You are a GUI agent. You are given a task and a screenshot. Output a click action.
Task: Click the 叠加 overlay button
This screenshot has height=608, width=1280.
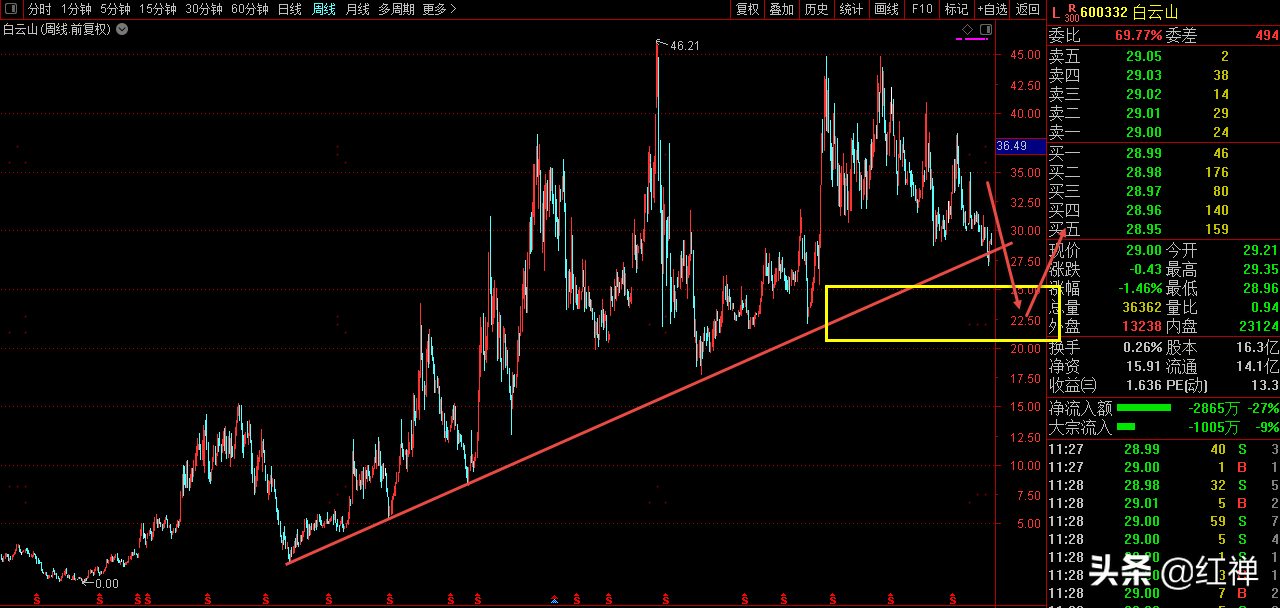(x=781, y=9)
